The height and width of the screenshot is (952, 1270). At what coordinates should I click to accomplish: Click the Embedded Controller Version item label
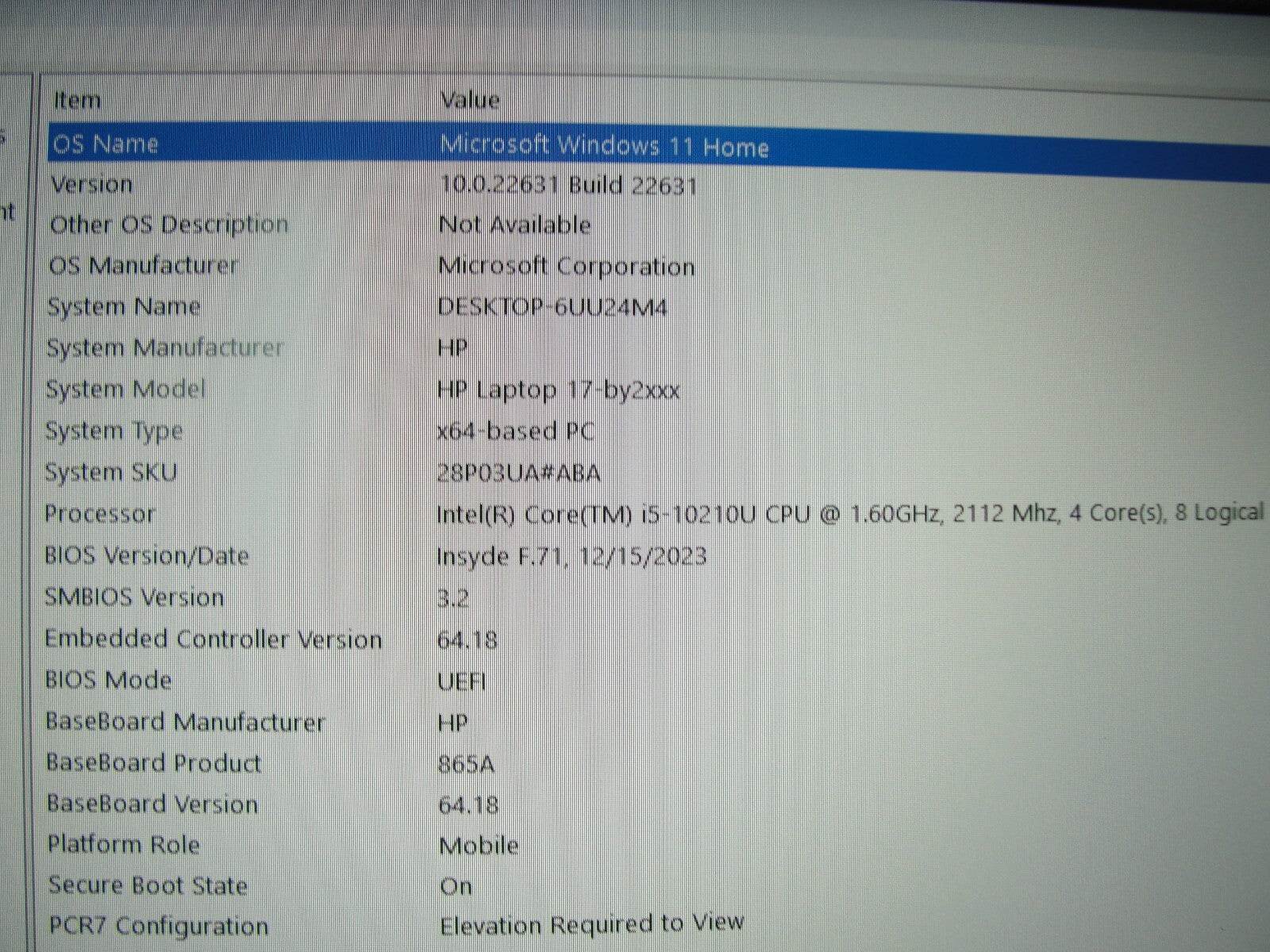(213, 639)
